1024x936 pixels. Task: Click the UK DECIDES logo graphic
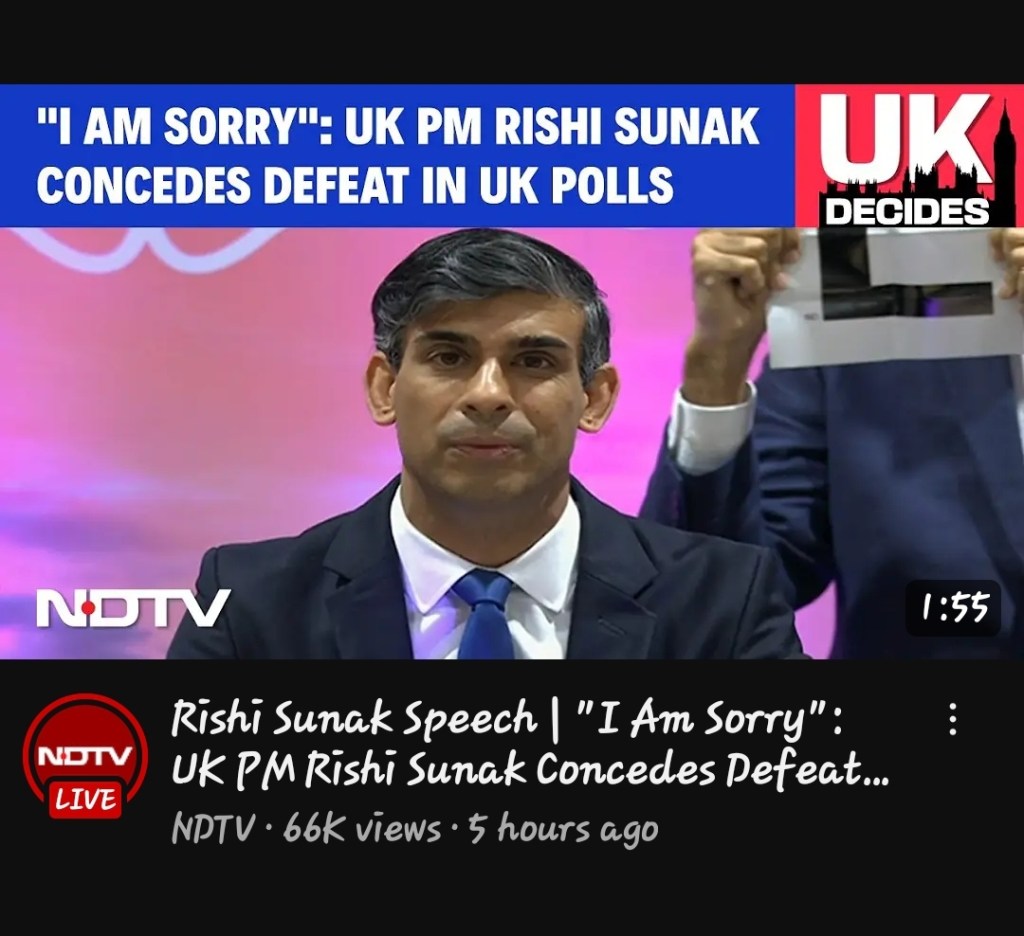pyautogui.click(x=909, y=155)
